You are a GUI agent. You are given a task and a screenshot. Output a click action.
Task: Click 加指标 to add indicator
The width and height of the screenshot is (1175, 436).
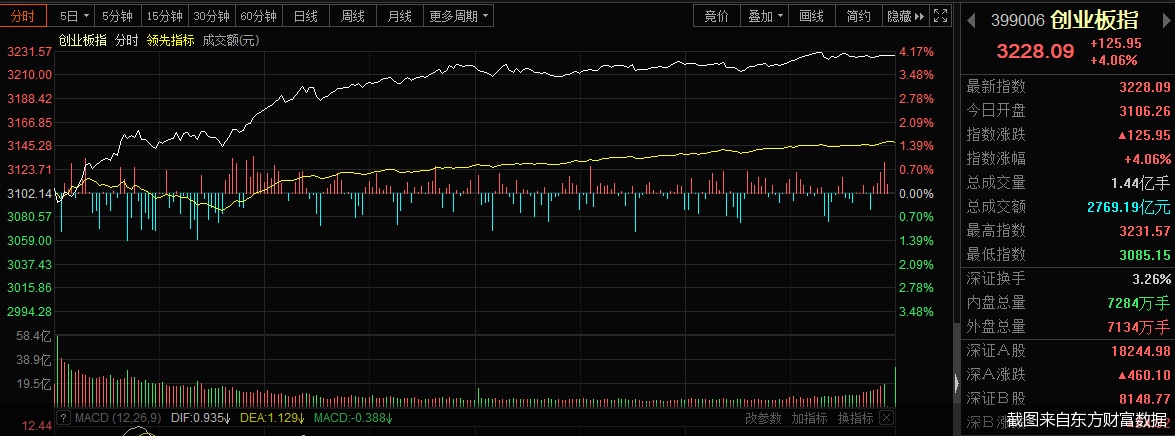pos(809,418)
